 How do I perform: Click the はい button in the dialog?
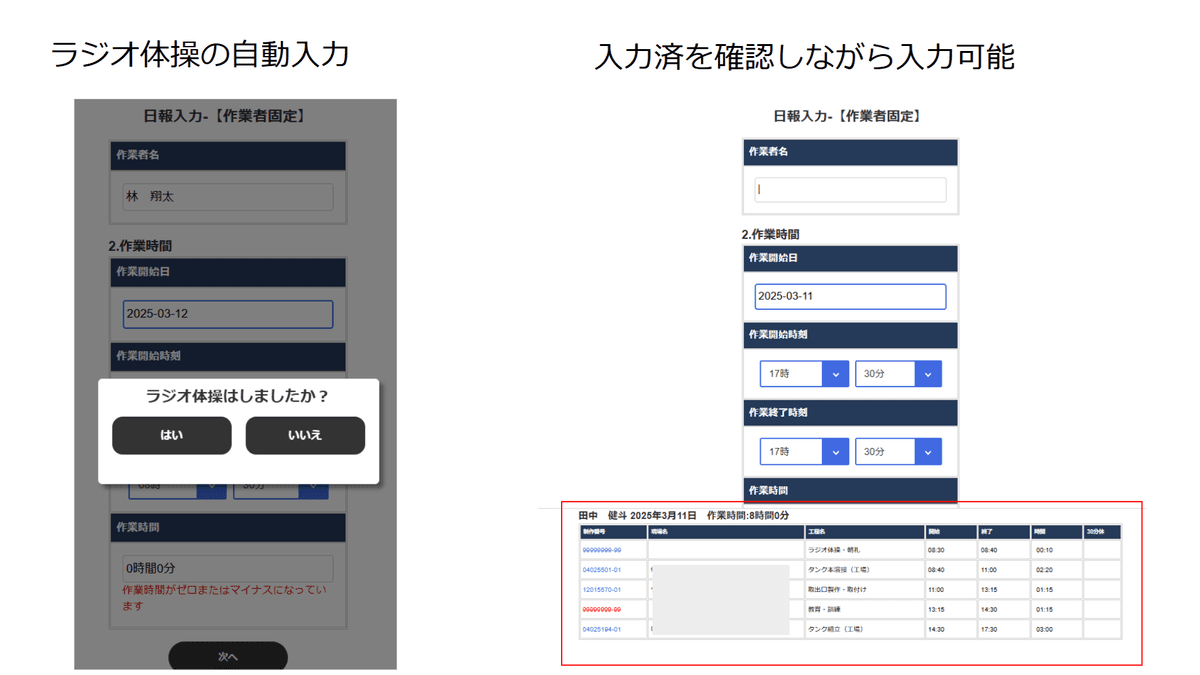(171, 436)
